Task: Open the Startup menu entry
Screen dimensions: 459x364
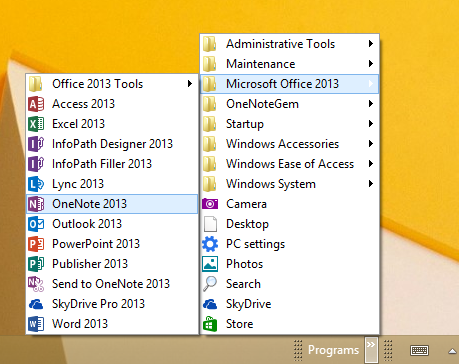Action: (289, 124)
